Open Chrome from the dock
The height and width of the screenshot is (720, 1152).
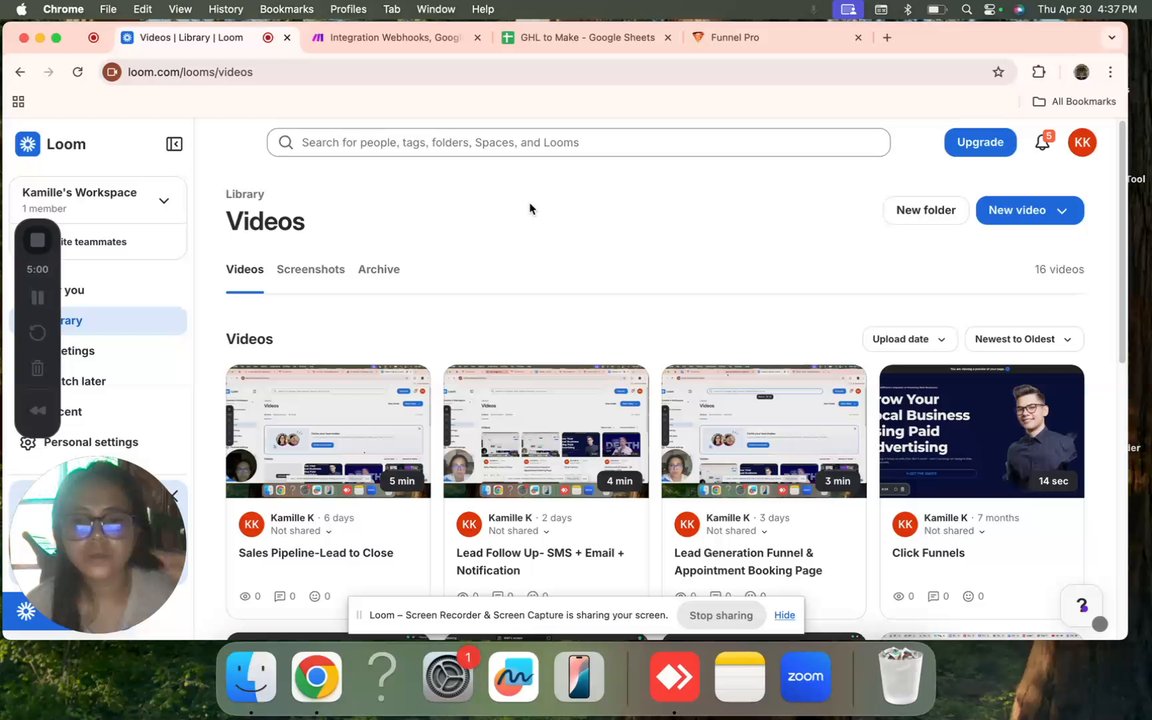click(x=317, y=676)
